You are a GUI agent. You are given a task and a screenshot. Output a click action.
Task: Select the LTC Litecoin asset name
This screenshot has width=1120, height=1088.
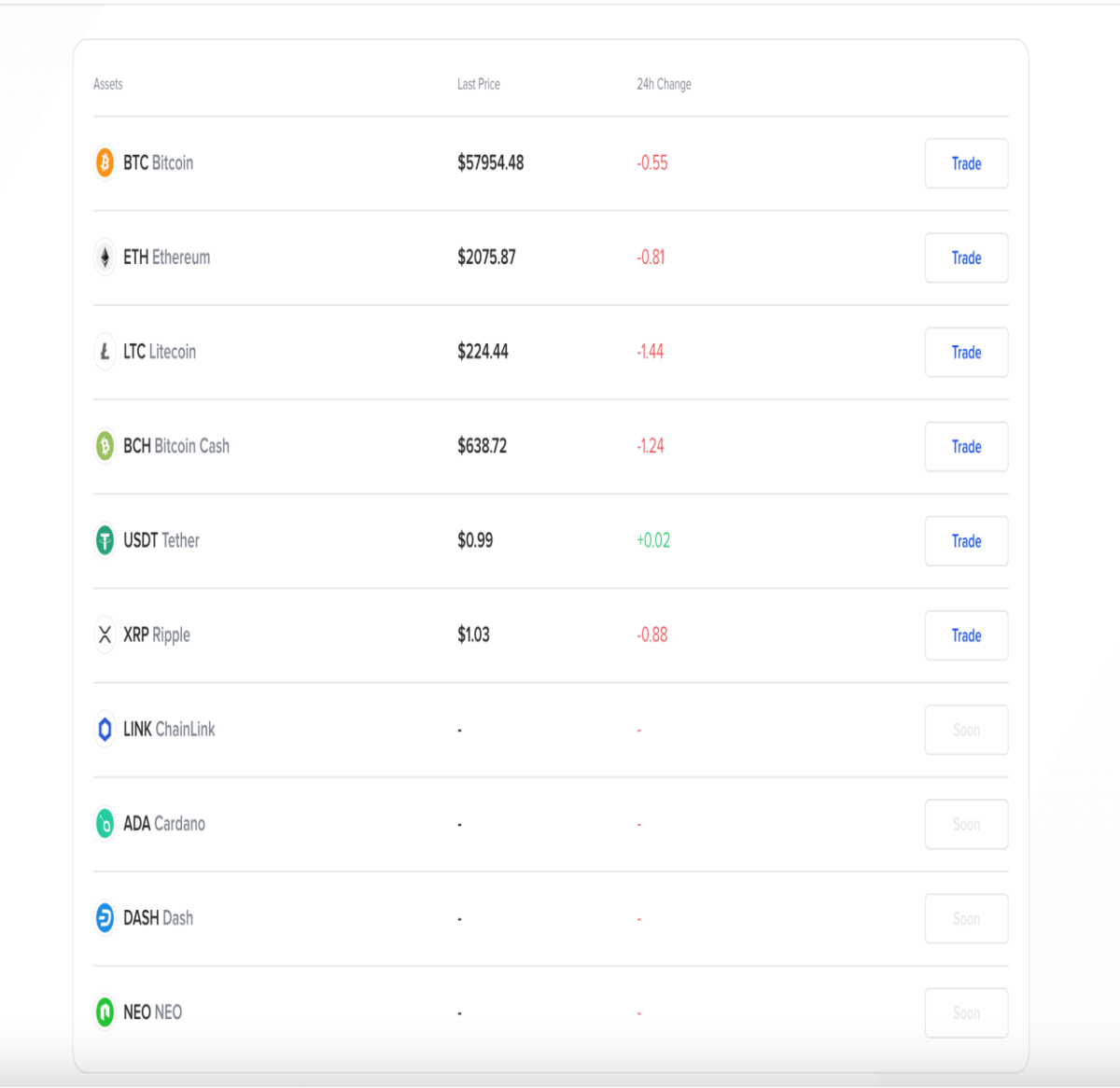[160, 352]
